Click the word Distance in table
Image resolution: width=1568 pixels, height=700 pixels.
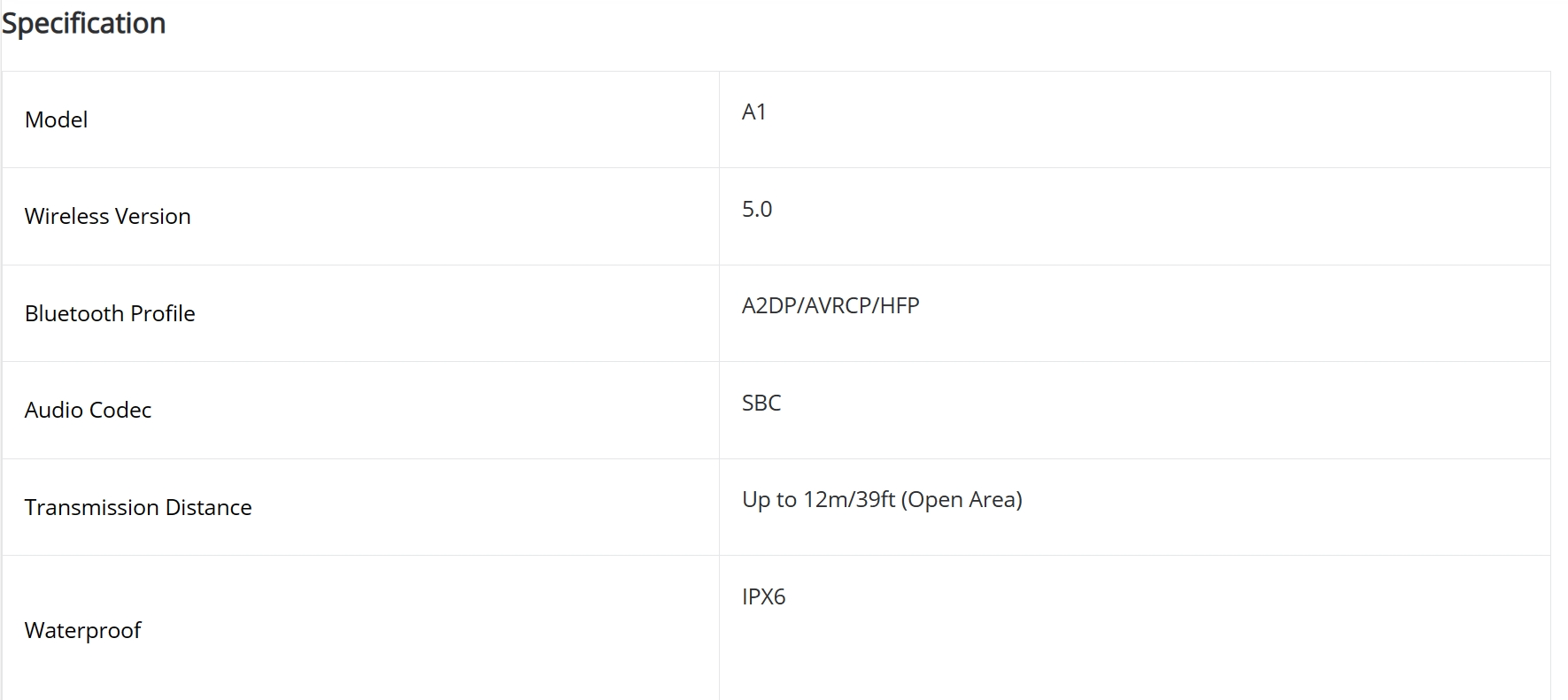[x=209, y=507]
